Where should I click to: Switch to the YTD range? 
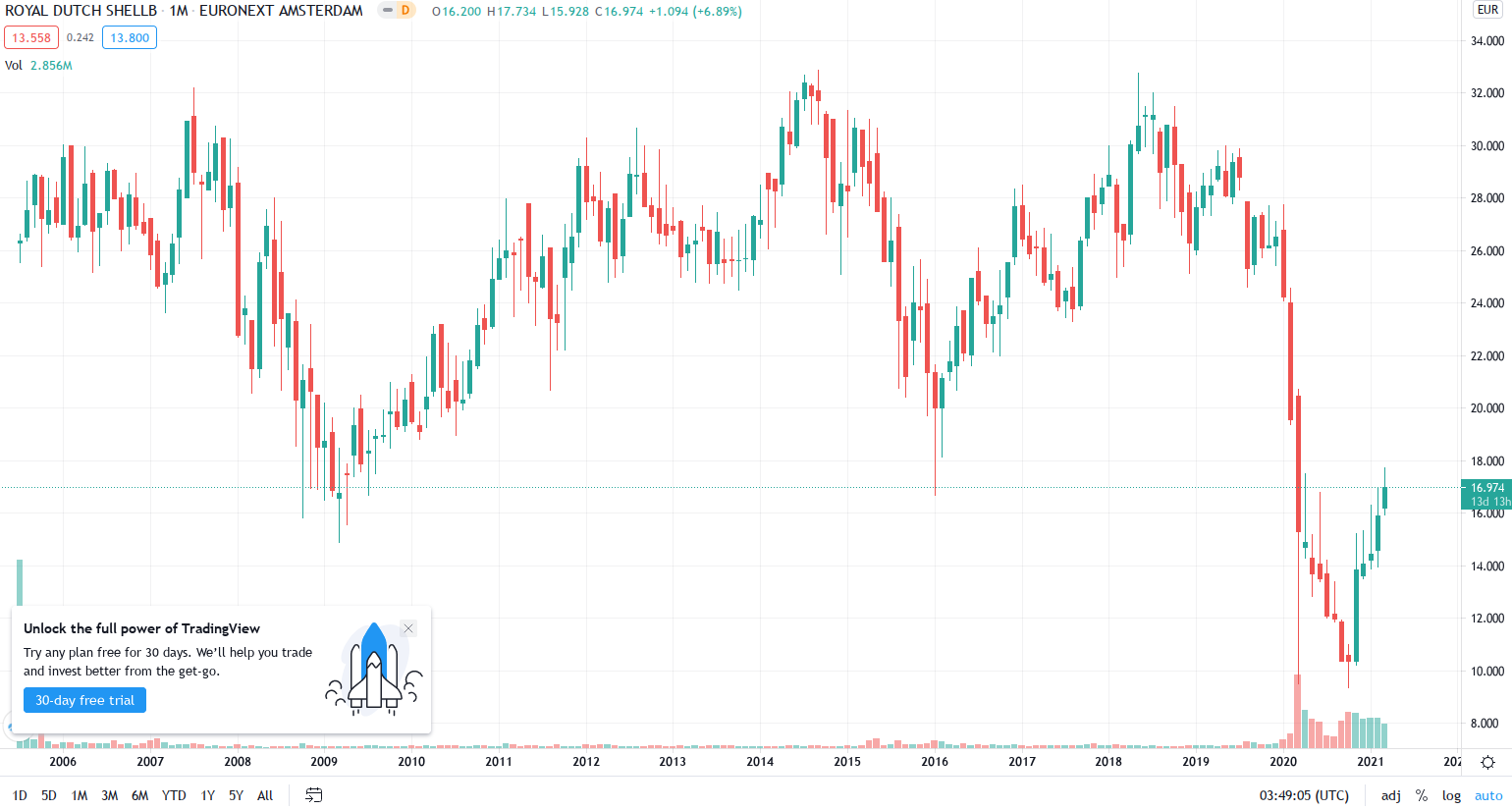174,795
